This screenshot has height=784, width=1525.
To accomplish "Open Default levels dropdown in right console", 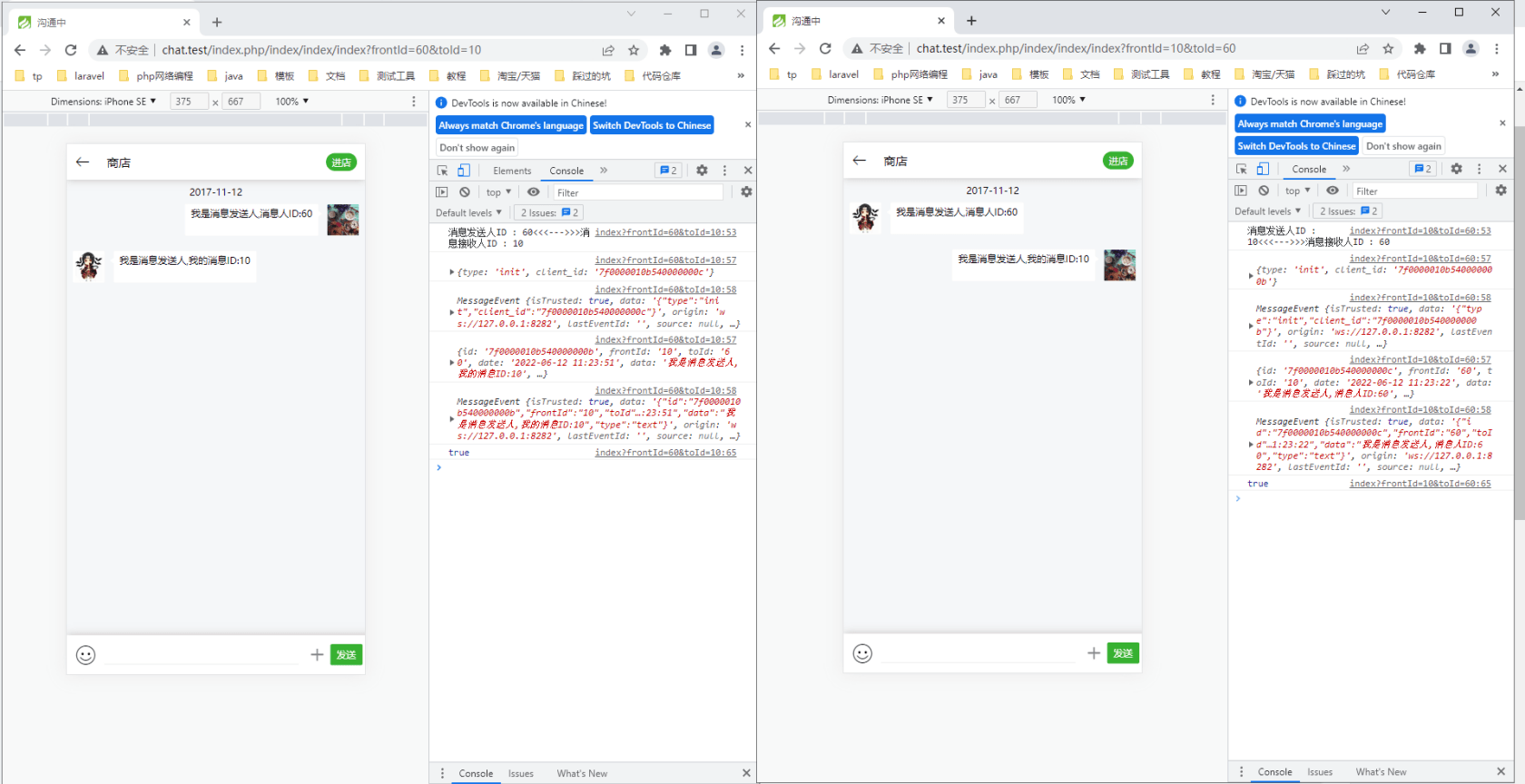I will (x=1267, y=211).
